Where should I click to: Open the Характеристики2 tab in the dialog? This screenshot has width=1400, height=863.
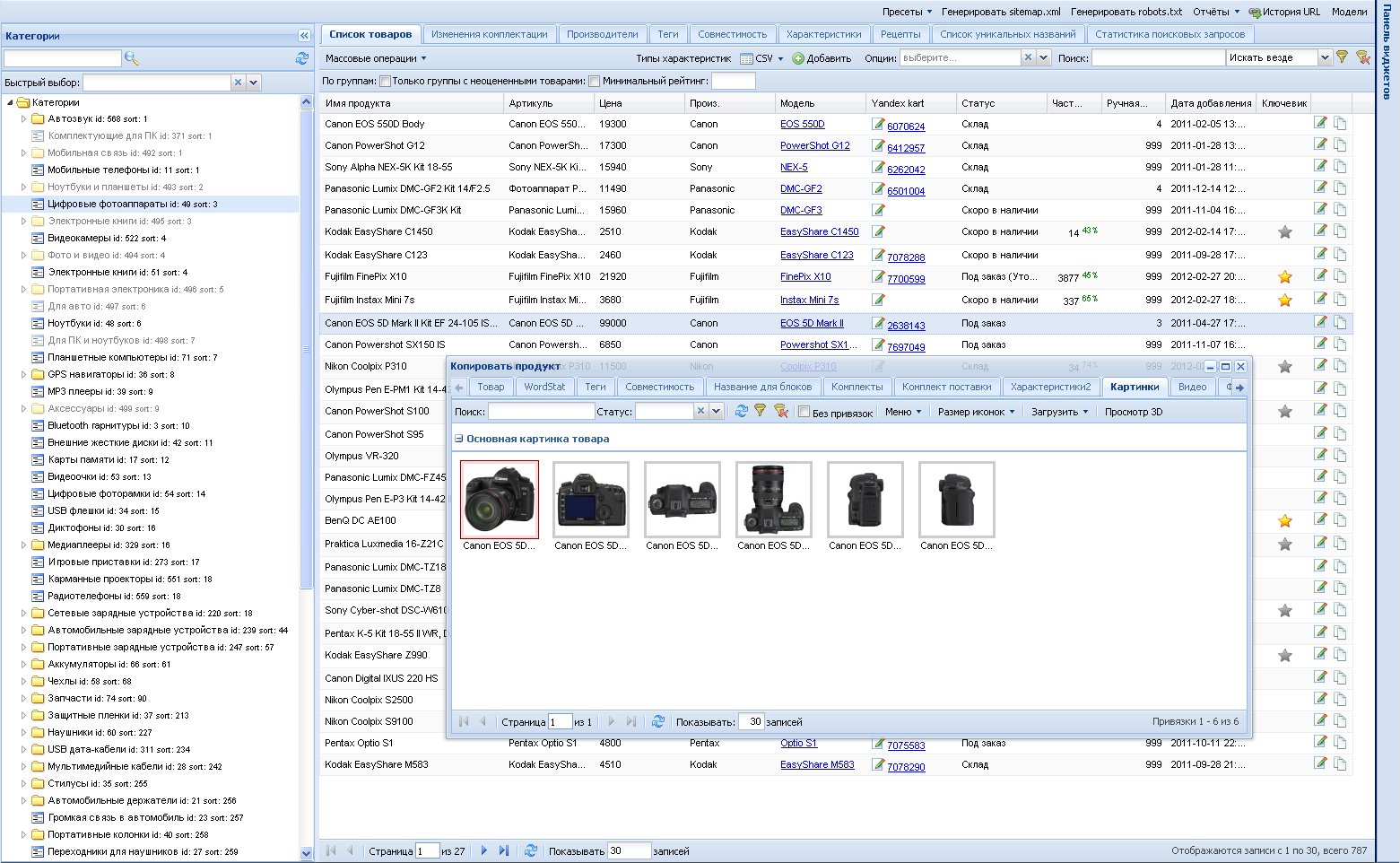[x=1050, y=387]
